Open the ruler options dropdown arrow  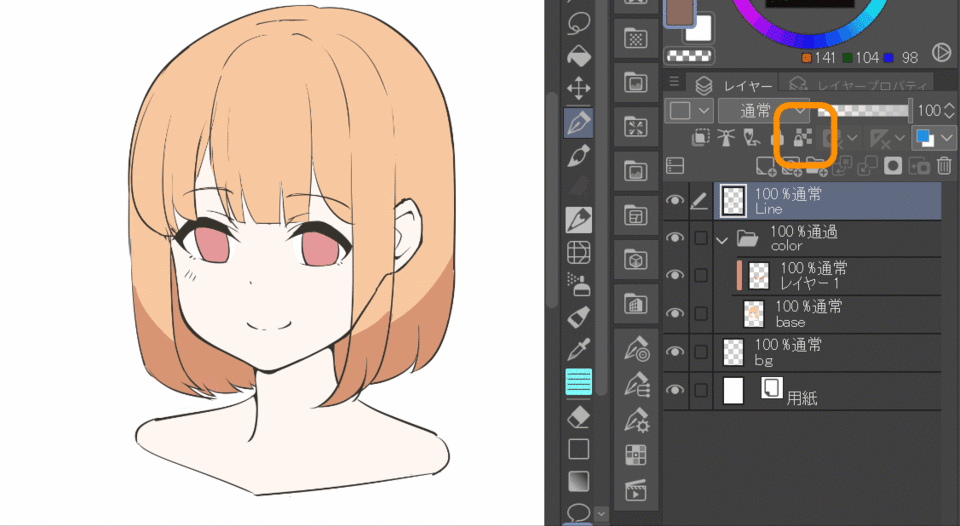pyautogui.click(x=899, y=138)
